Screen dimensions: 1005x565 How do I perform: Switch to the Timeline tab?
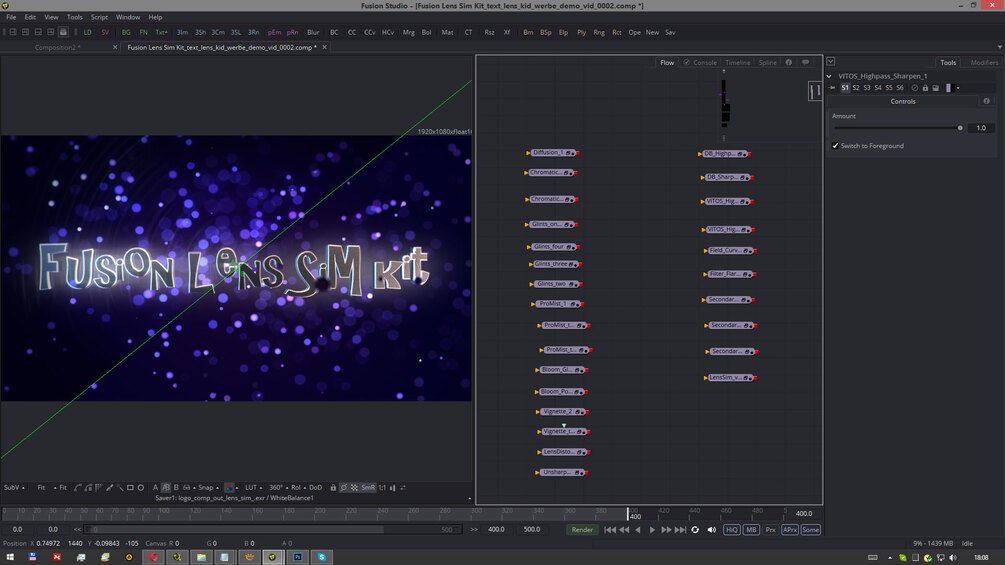coord(738,63)
